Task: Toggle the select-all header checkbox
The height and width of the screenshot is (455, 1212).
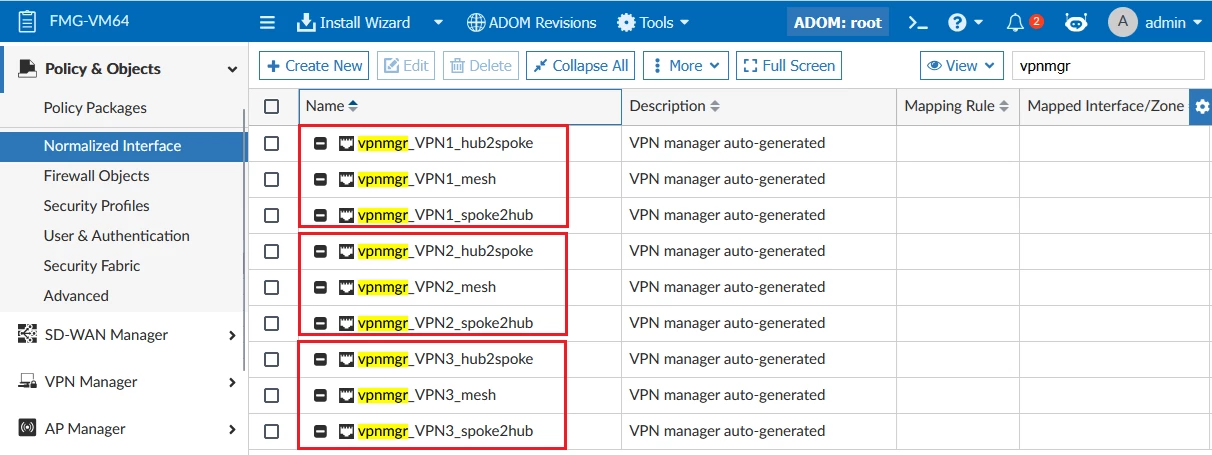Action: click(272, 106)
